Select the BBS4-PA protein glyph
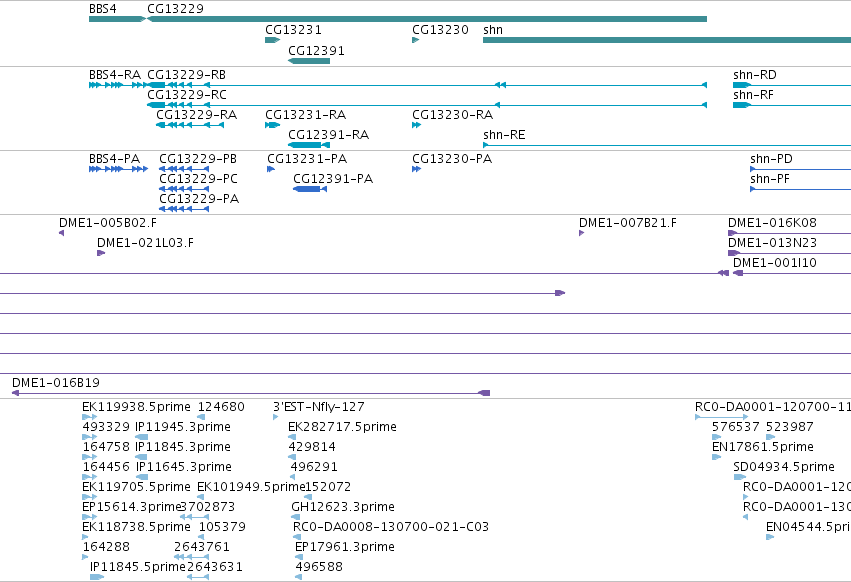The width and height of the screenshot is (851, 582). click(118, 169)
